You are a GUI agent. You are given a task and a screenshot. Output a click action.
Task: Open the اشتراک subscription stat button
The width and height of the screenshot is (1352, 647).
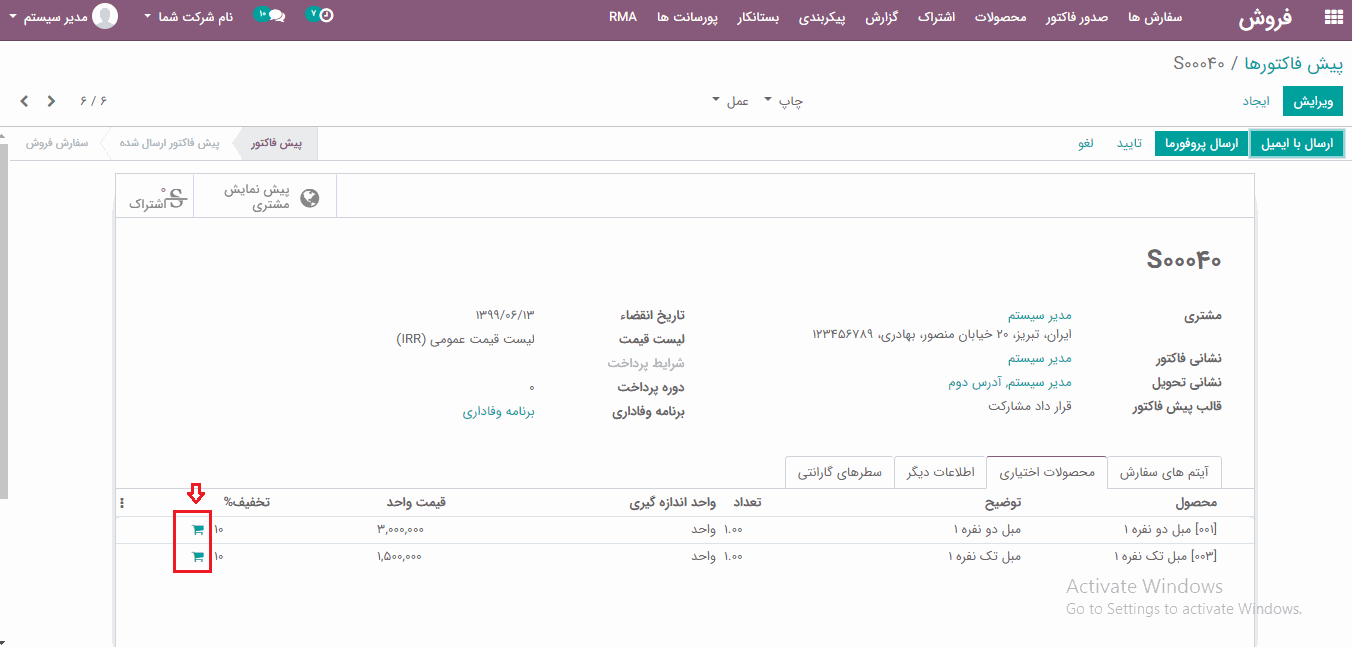click(156, 197)
